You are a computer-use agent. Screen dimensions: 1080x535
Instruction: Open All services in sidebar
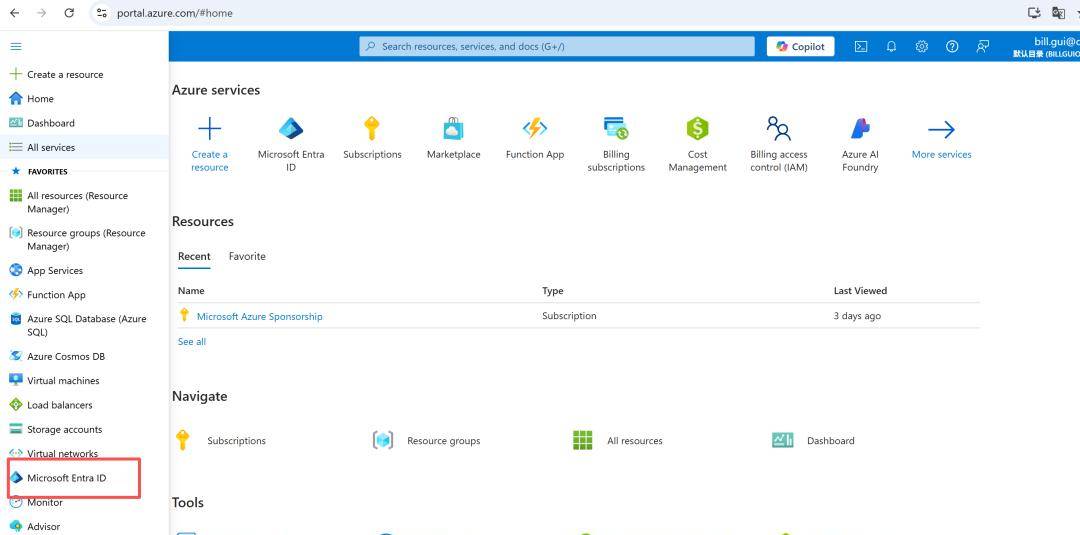pyautogui.click(x=42, y=147)
